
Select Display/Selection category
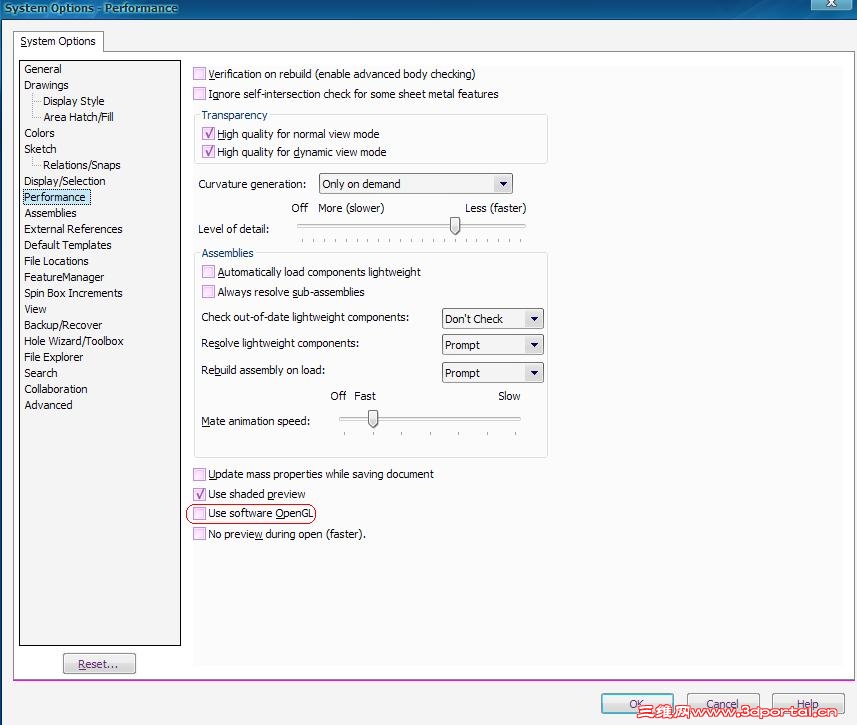tap(64, 181)
